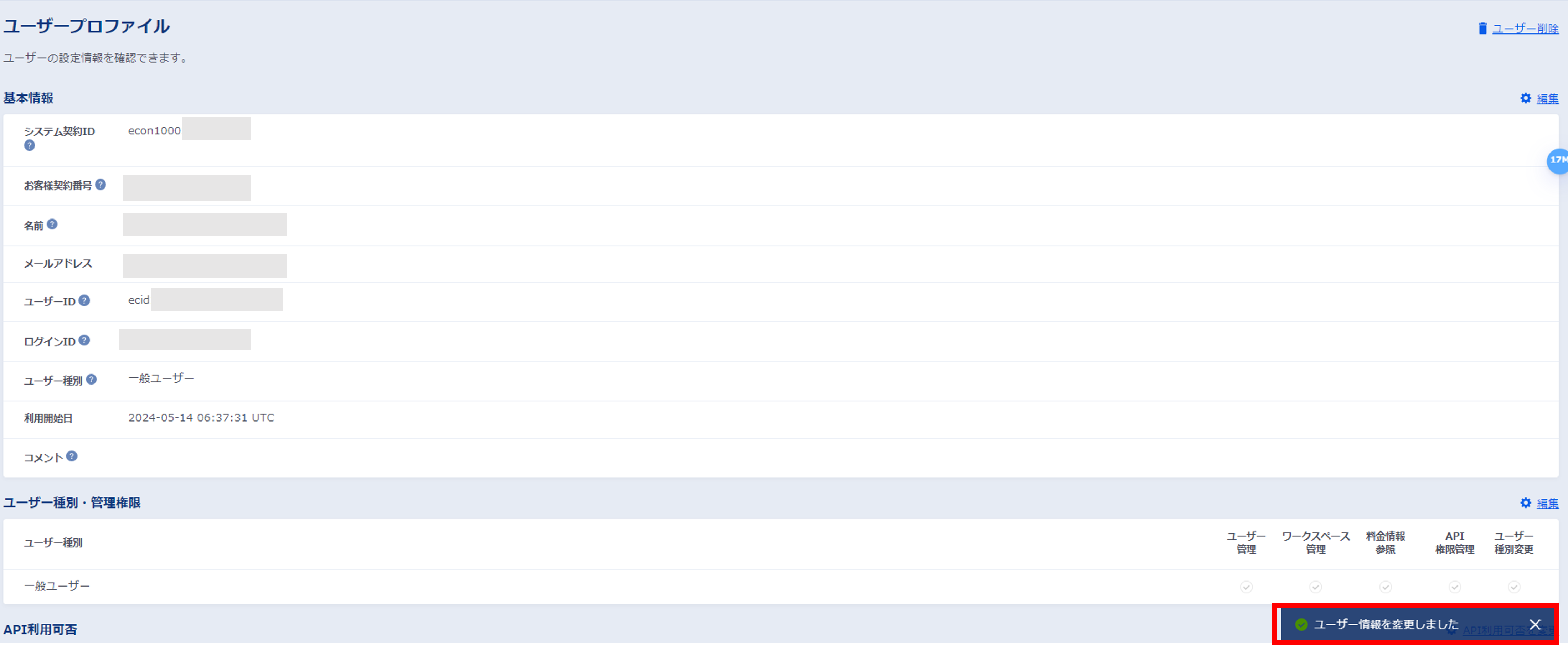
Task: Click the green check icon in notification
Action: click(x=1301, y=625)
